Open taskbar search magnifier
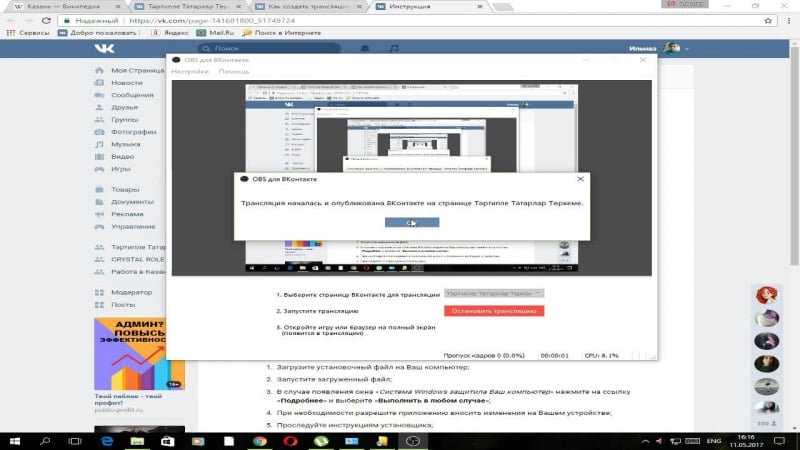 45,441
